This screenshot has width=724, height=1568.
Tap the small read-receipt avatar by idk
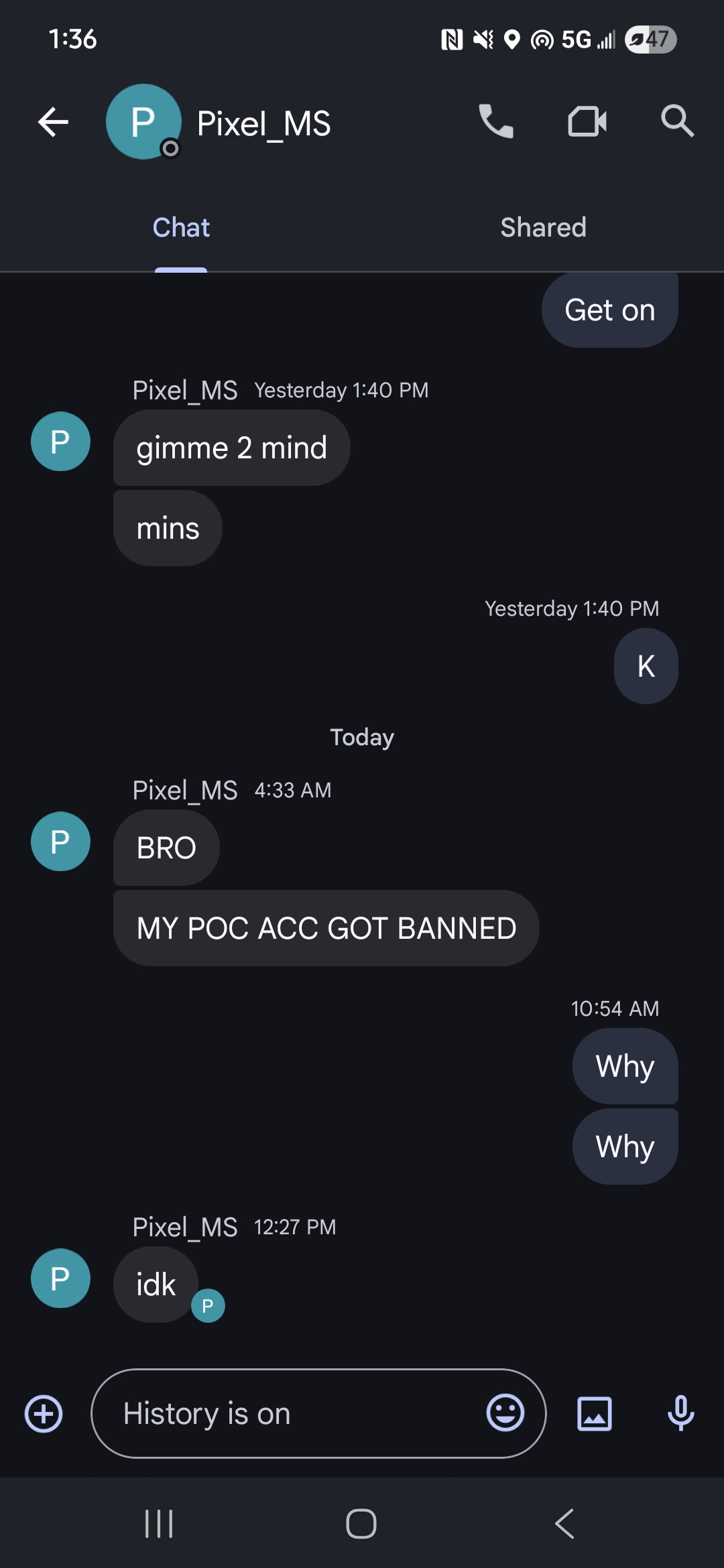(208, 1305)
